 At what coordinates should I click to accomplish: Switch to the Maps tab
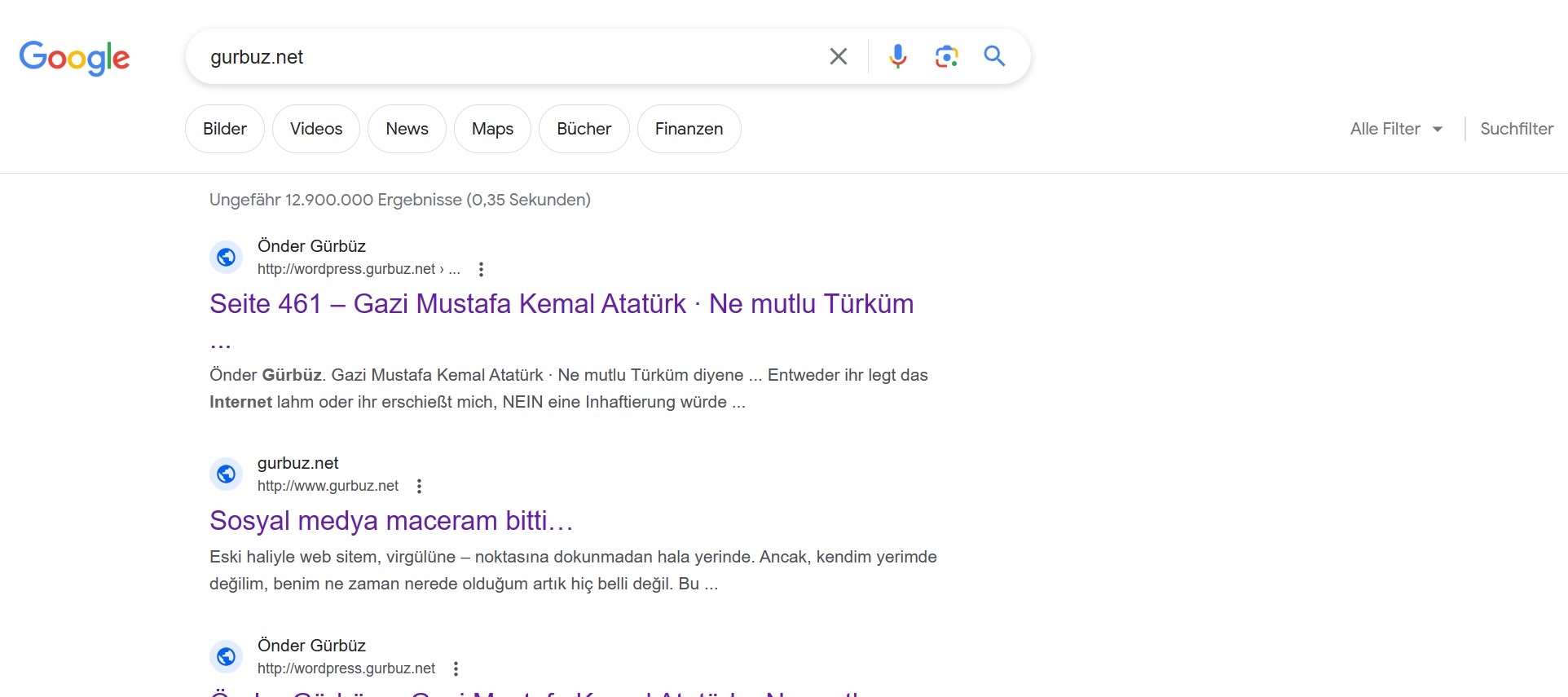click(493, 129)
